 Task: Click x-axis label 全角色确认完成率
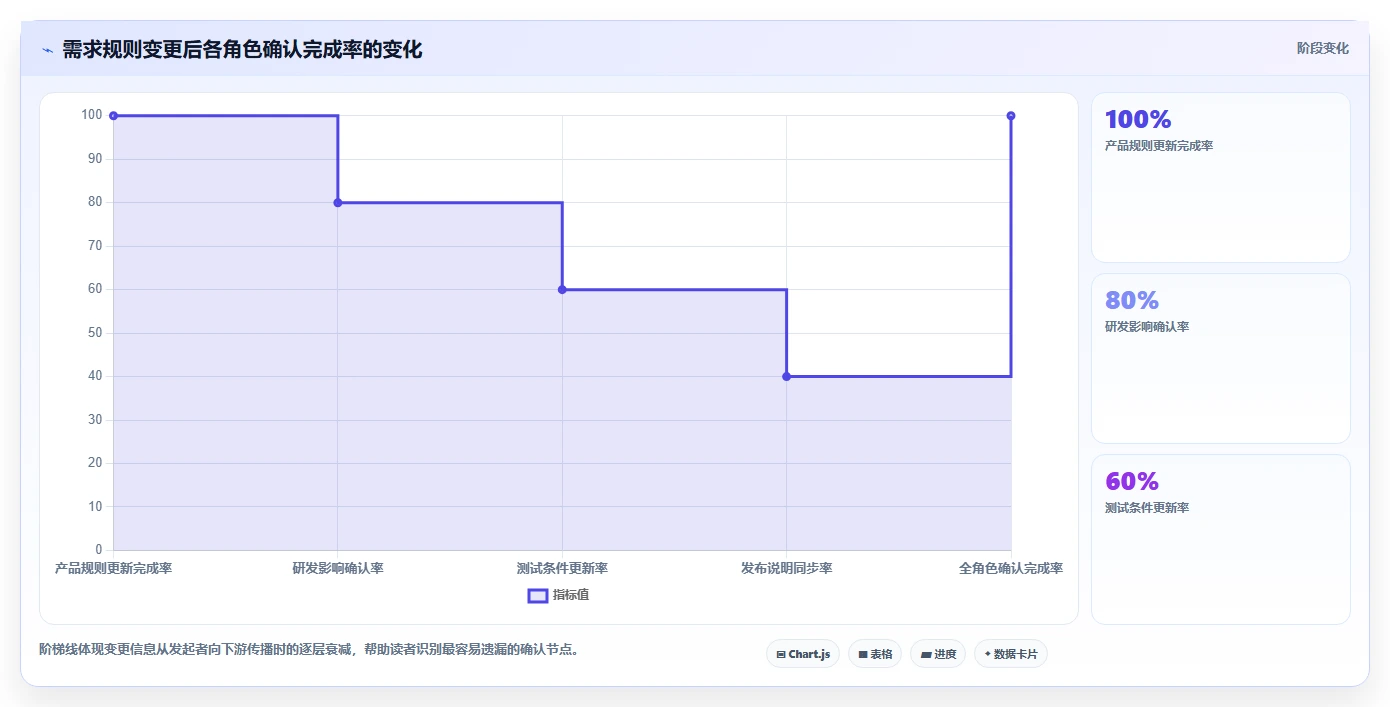[x=1011, y=569]
